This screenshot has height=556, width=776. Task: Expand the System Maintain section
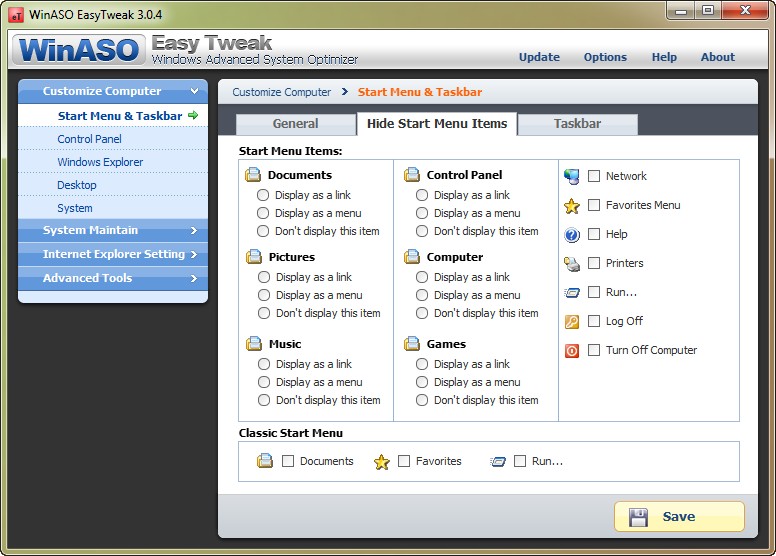coord(113,230)
